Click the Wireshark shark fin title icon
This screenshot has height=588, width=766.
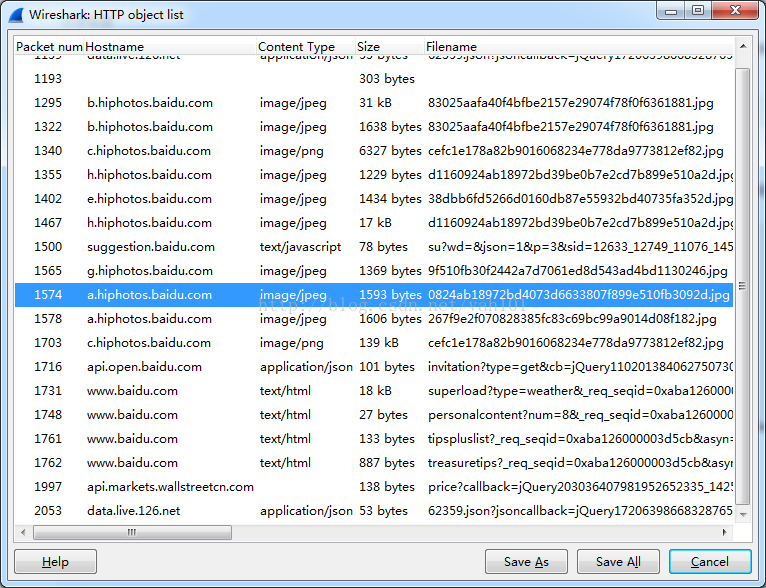16,15
